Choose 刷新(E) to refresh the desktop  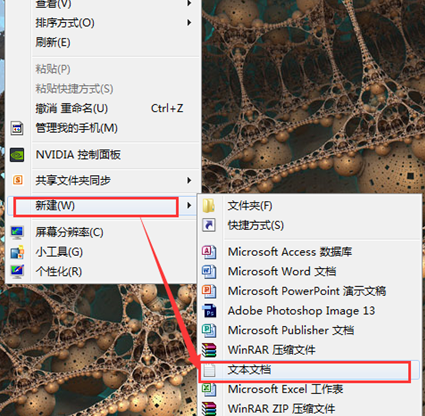click(53, 42)
